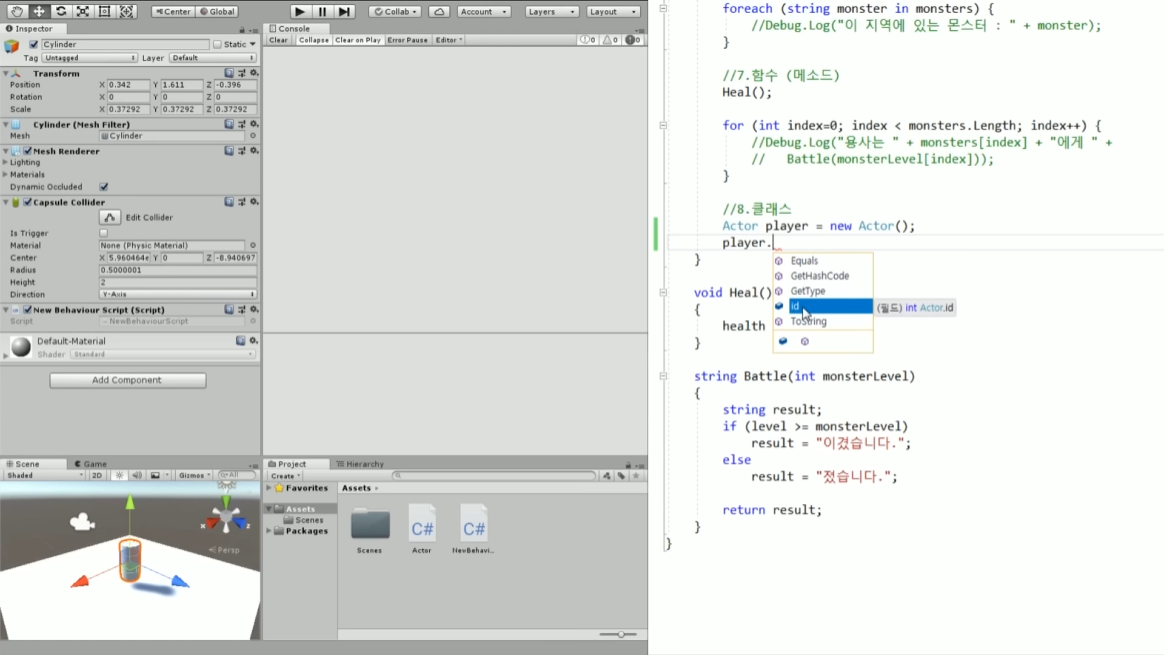Screen dimensions: 1164x655
Task: Click the Pause button
Action: [322, 11]
